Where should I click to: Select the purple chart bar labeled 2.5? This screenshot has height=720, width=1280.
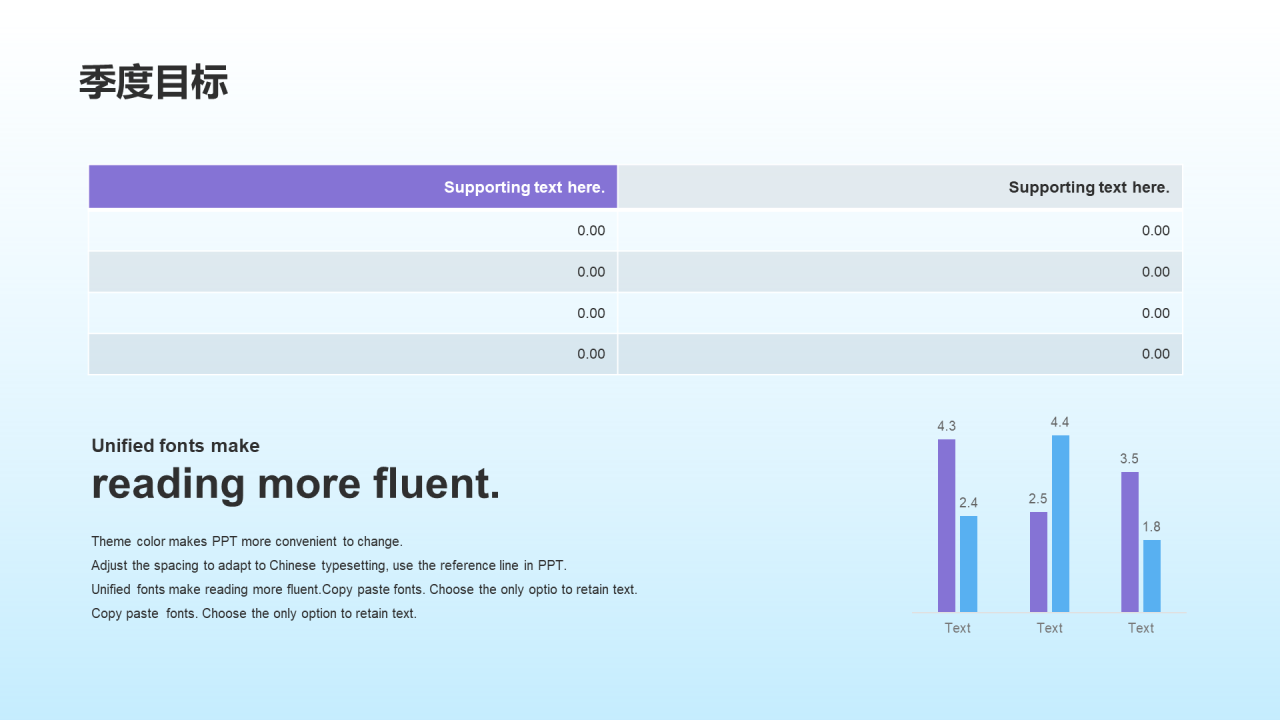pos(1038,562)
